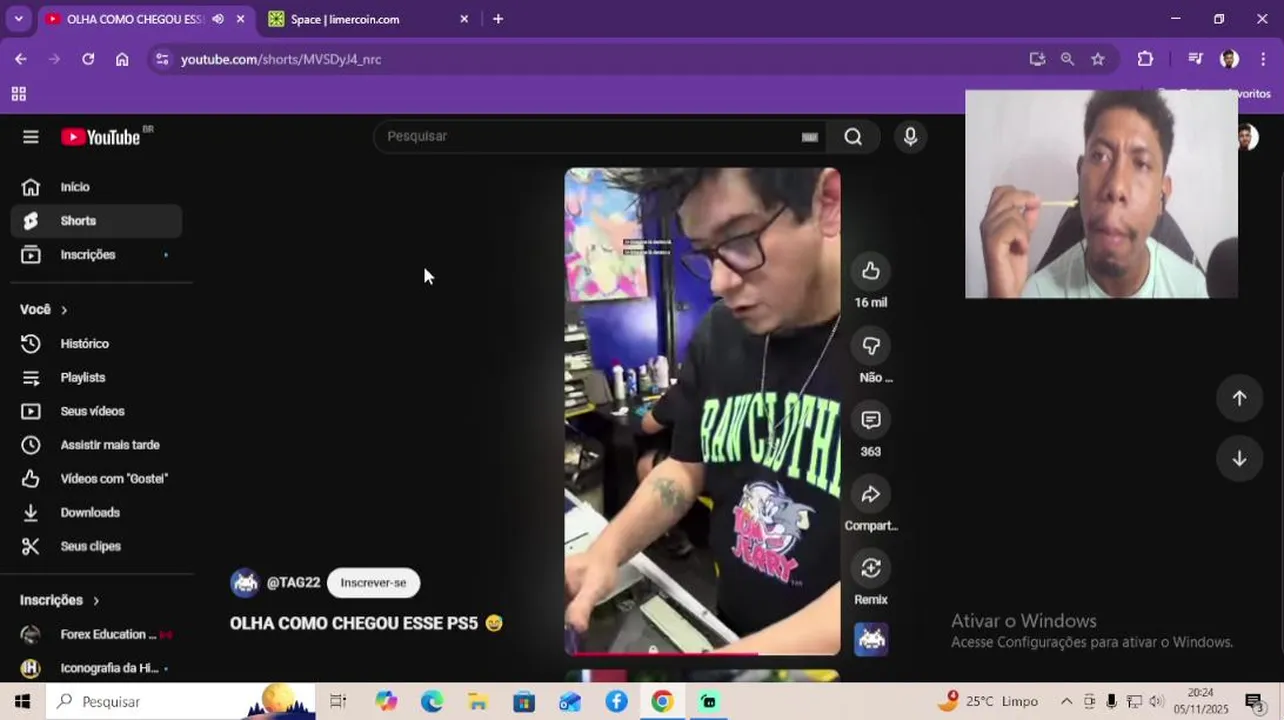Viewport: 1284px width, 720px height.
Task: Dislike the short with thumbs down
Action: pyautogui.click(x=871, y=346)
